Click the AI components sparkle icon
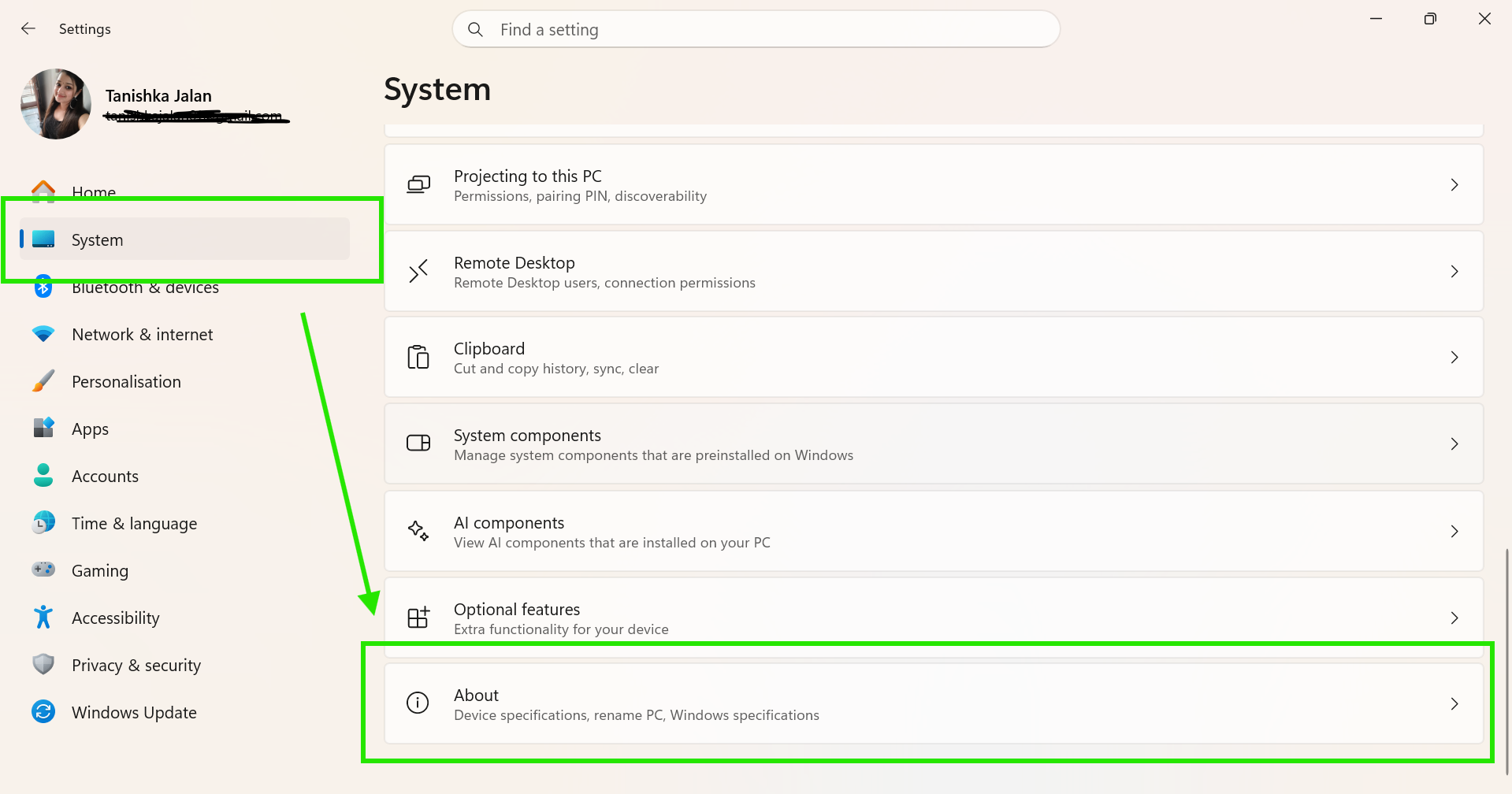This screenshot has height=794, width=1512. click(x=418, y=530)
